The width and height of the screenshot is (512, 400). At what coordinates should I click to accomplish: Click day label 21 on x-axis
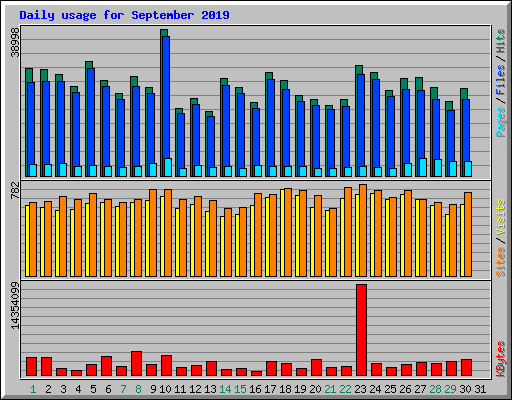point(330,389)
